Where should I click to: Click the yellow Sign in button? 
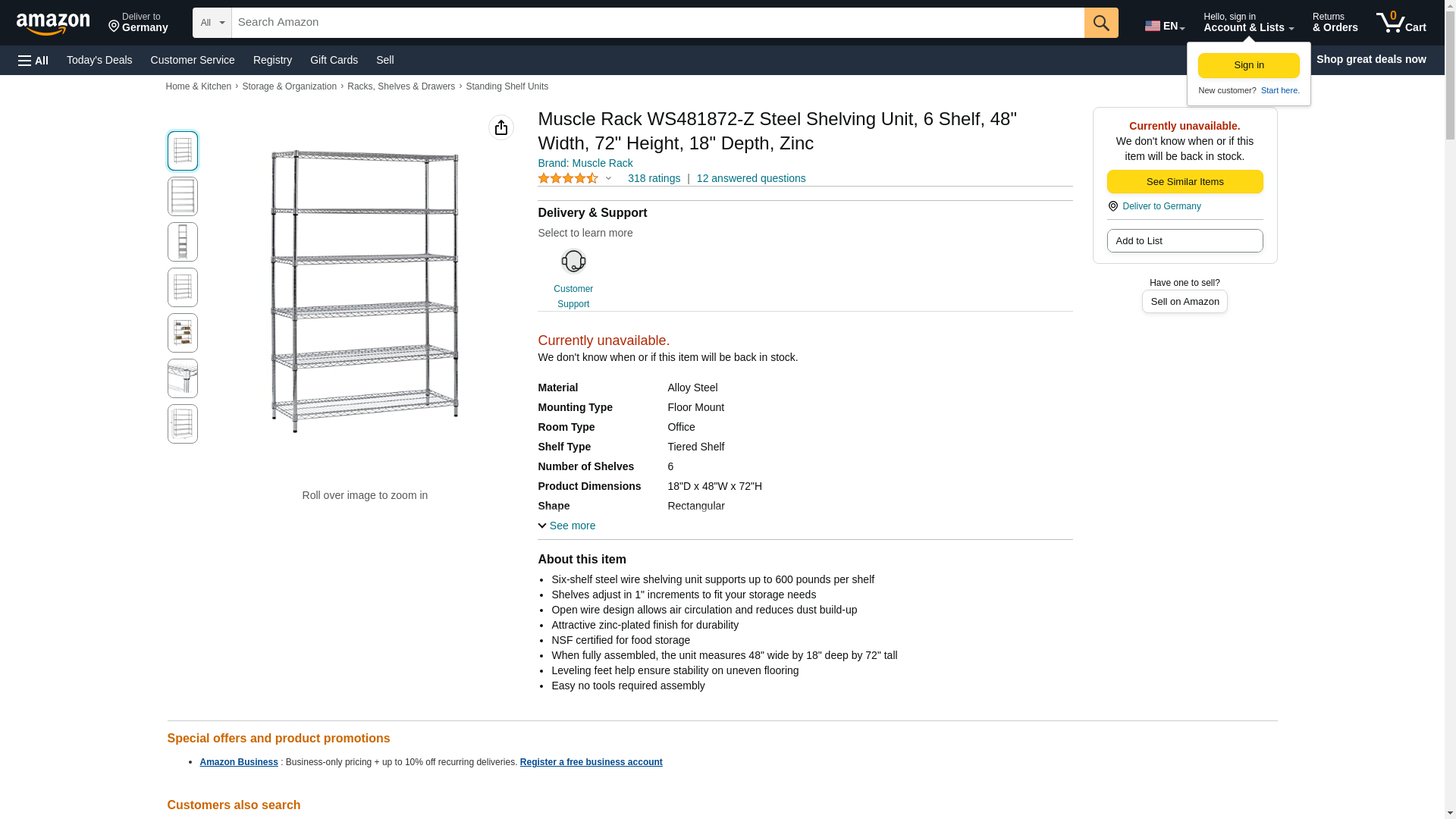coord(1248,65)
